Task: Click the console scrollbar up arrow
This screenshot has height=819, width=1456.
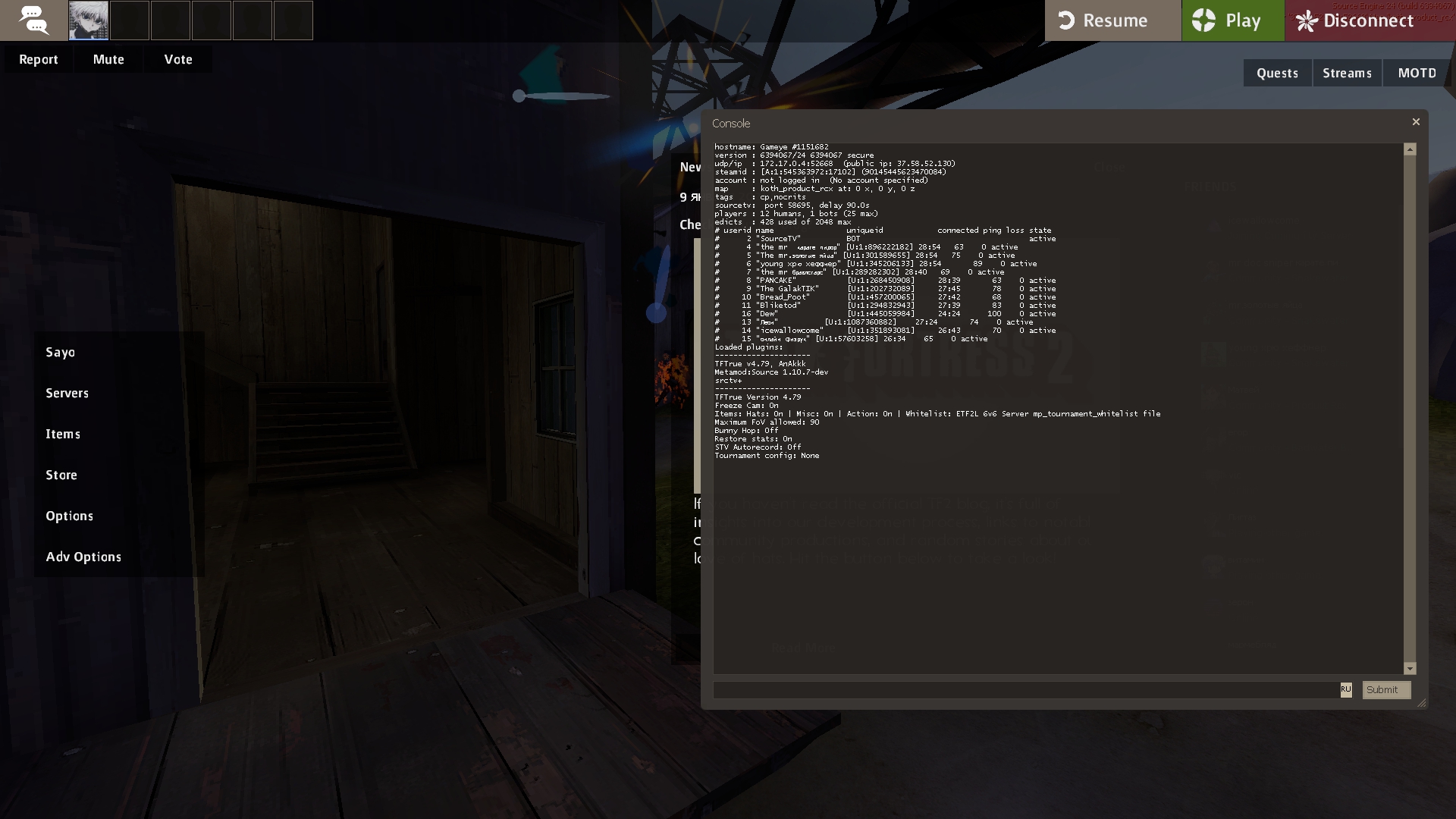Action: pyautogui.click(x=1410, y=149)
